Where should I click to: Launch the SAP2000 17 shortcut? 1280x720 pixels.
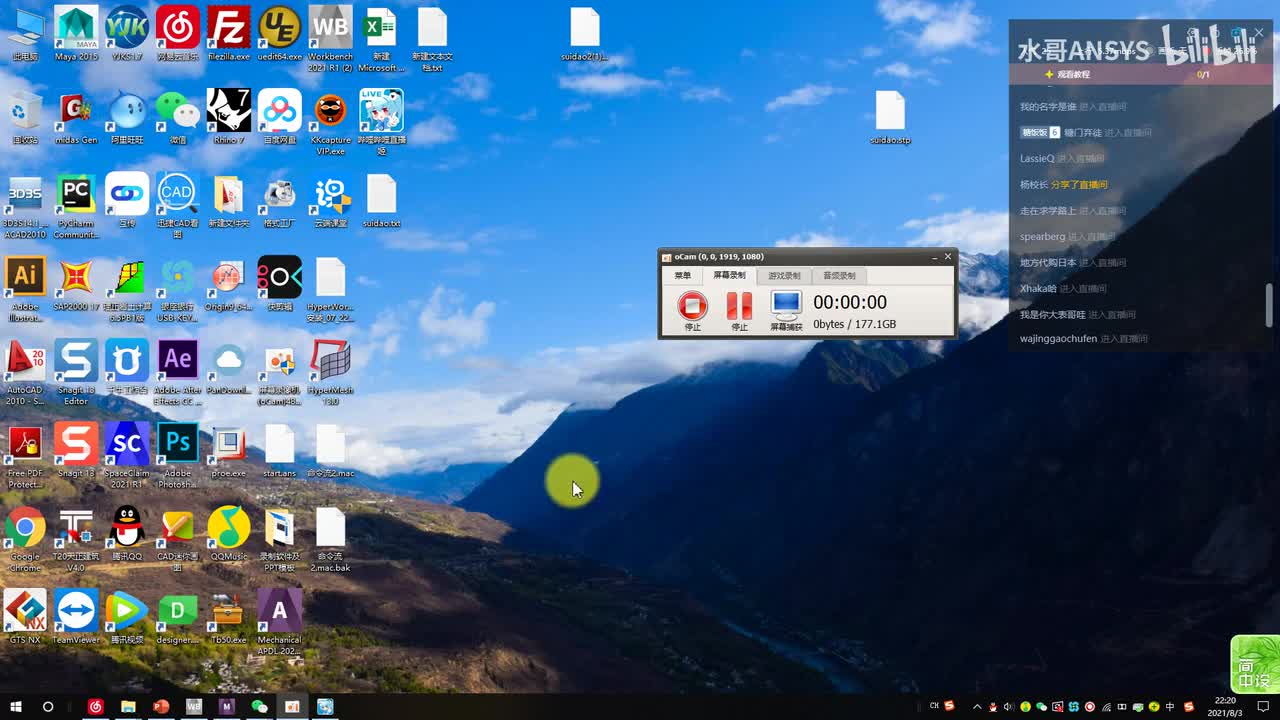pos(76,284)
